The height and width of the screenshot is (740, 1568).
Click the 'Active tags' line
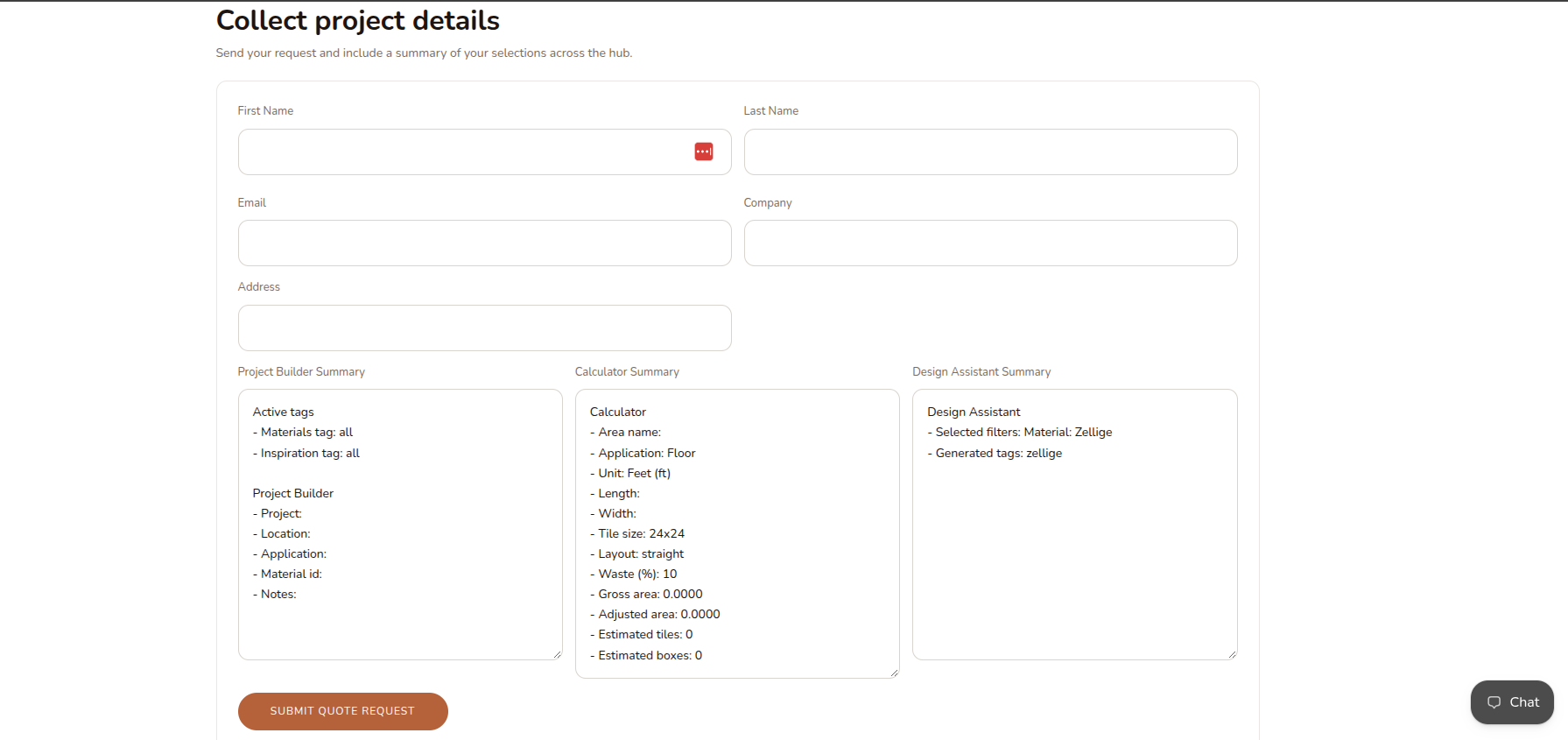(284, 412)
